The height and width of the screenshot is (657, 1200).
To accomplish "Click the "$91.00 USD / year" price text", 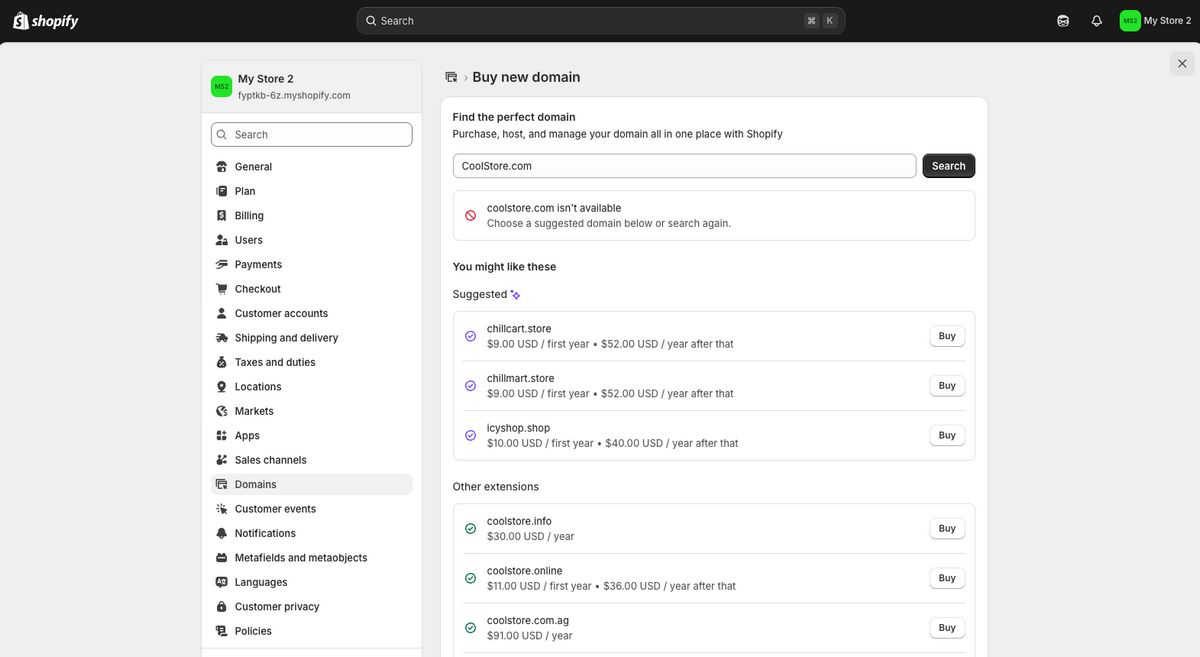I will click(530, 636).
